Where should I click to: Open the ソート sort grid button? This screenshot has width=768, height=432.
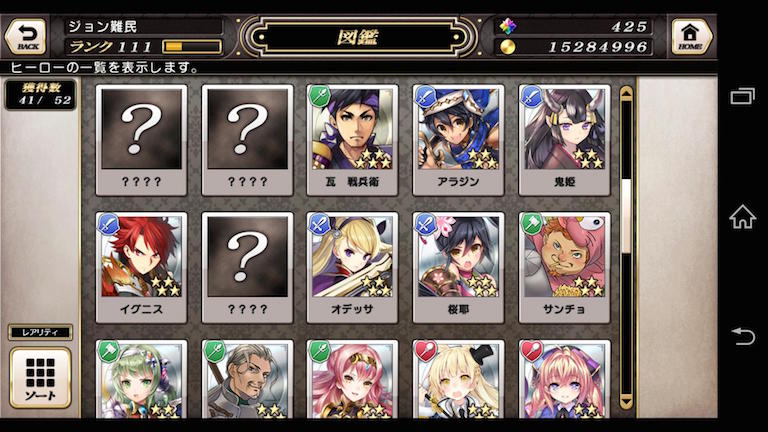pyautogui.click(x=40, y=378)
